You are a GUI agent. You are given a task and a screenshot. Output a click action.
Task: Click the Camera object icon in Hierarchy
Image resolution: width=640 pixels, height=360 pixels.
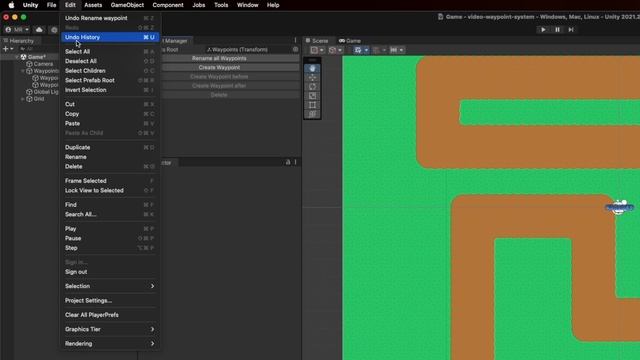29,64
